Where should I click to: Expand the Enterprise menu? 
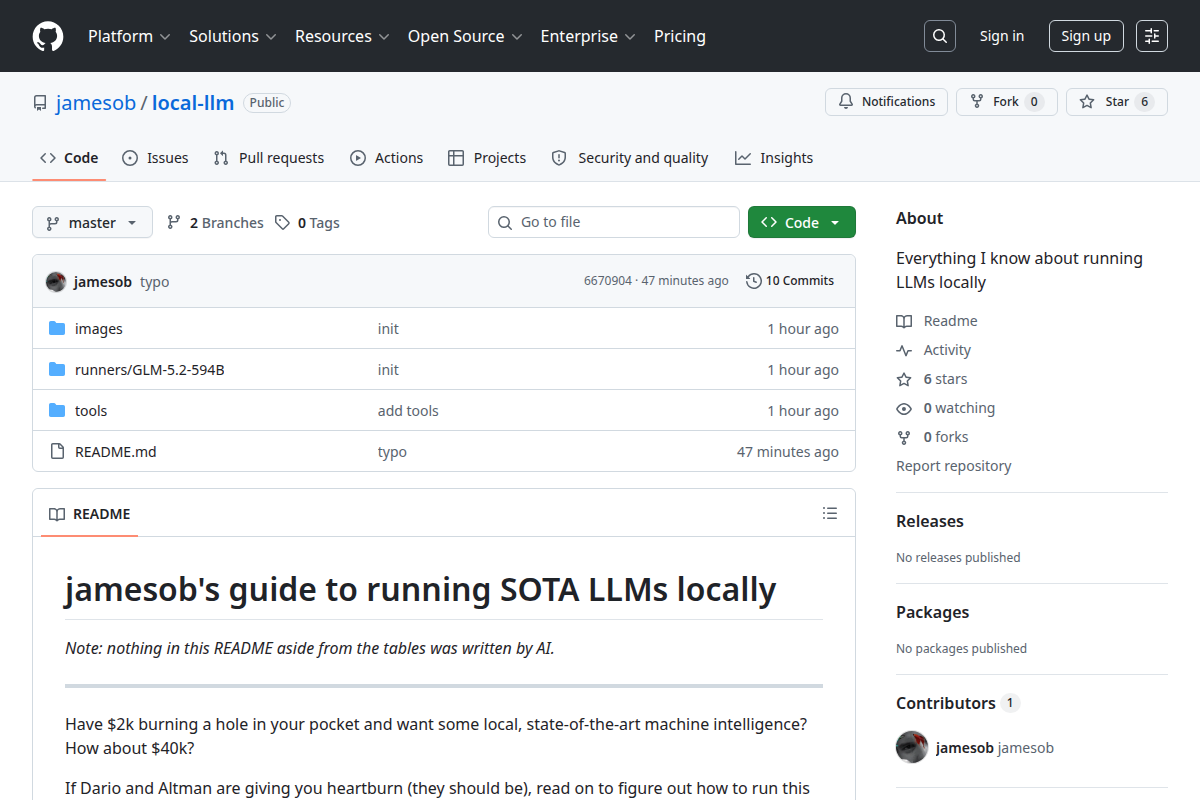(x=588, y=36)
